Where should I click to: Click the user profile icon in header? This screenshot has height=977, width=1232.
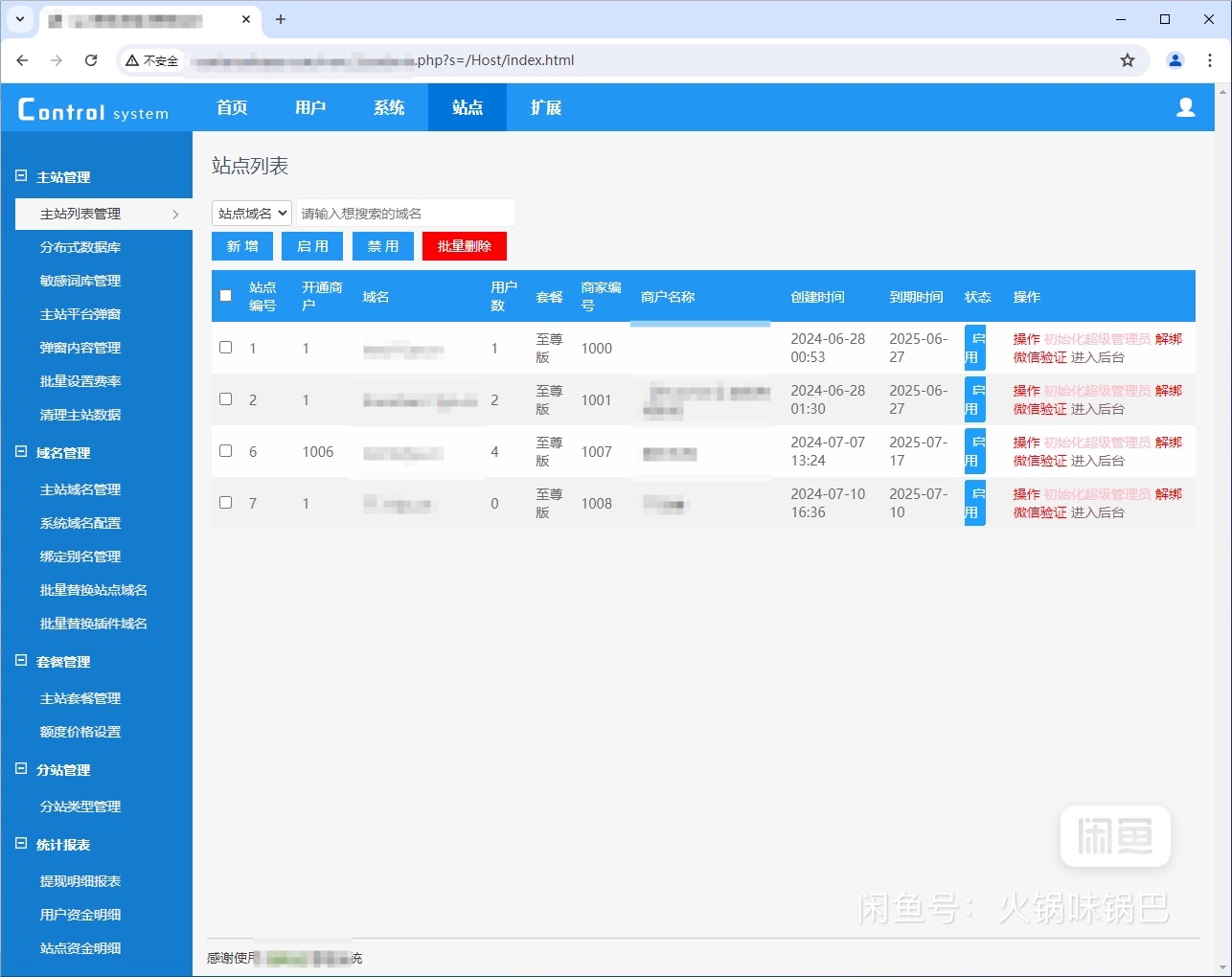pos(1185,107)
